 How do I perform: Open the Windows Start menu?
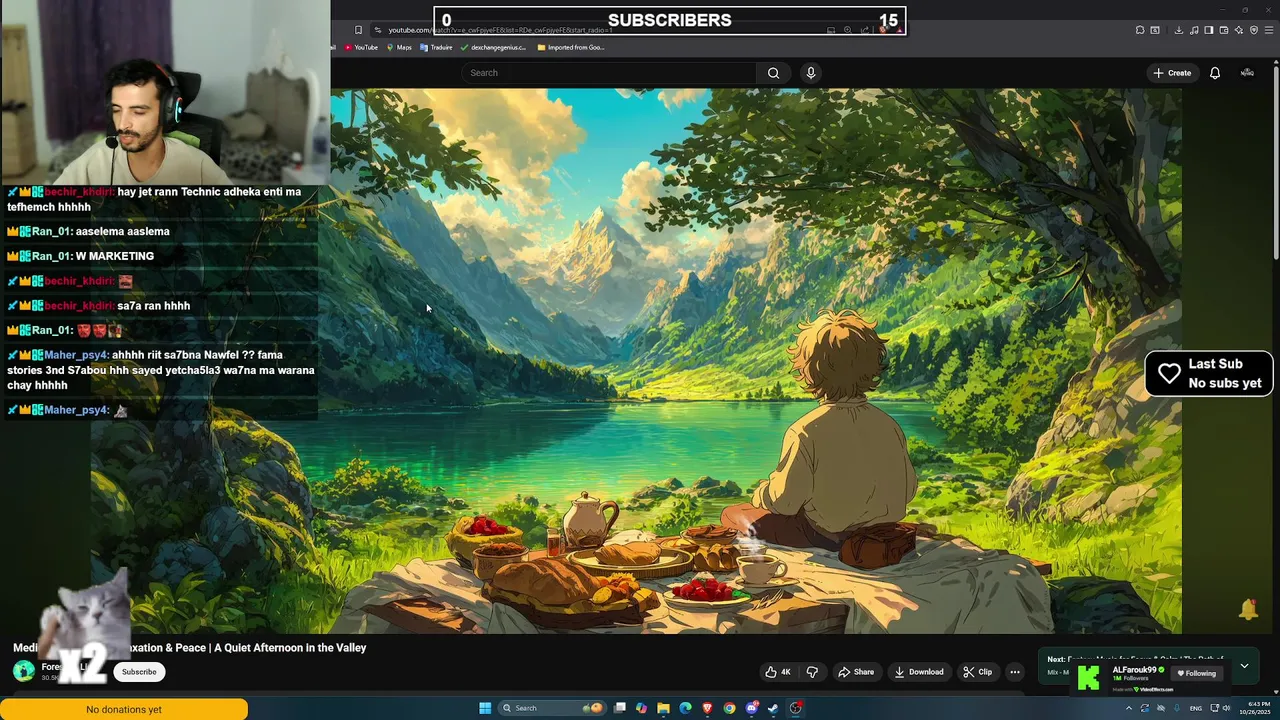click(x=485, y=708)
